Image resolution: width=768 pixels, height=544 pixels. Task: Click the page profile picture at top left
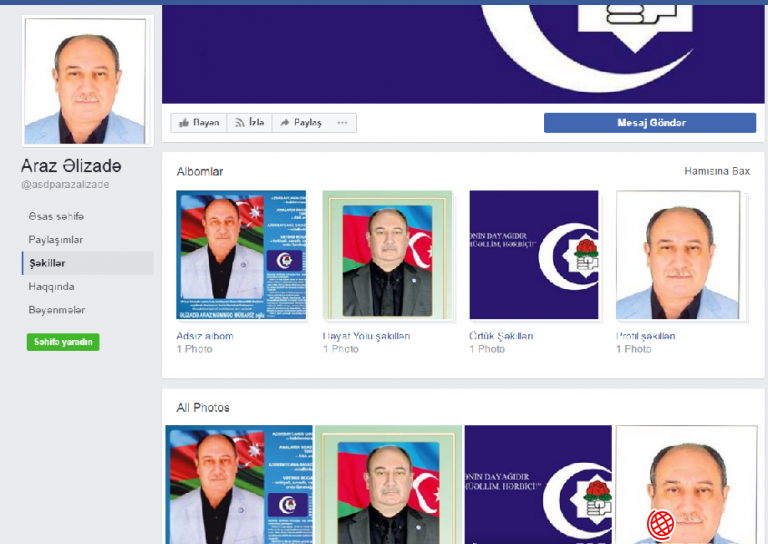click(86, 81)
